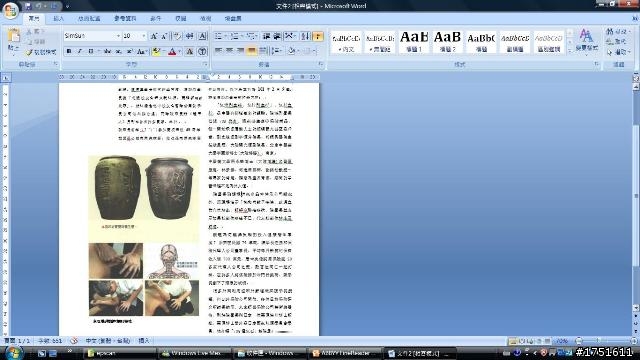Click Center alignment icon

coord(230,51)
